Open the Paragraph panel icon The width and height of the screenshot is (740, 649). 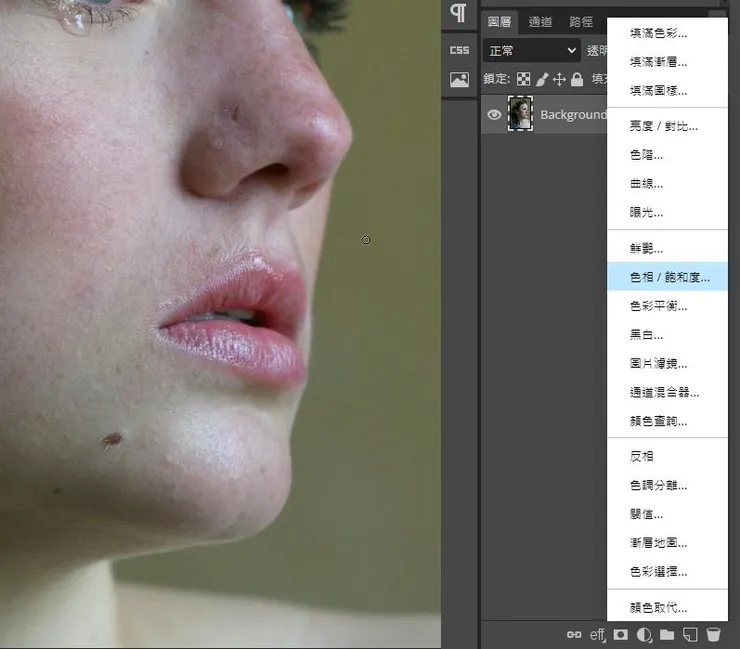(459, 13)
